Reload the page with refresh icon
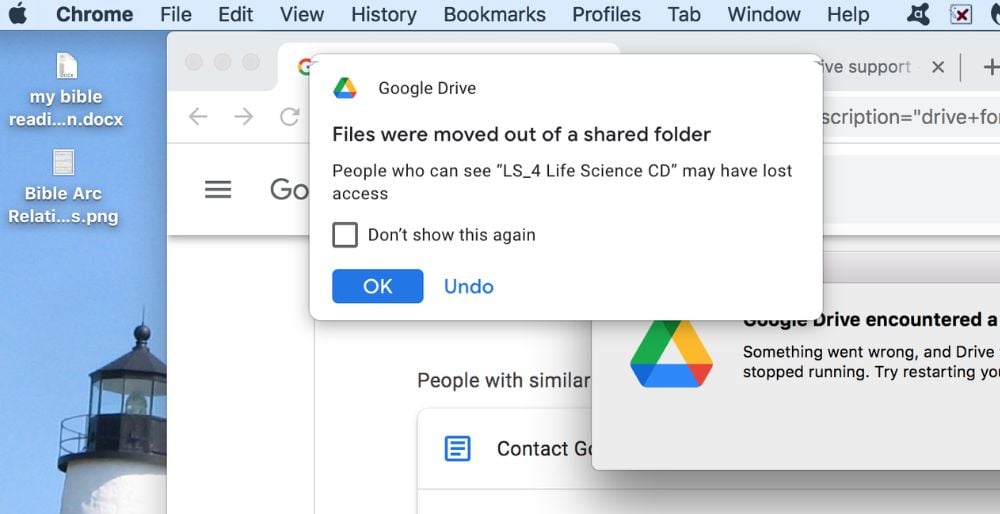 289,117
